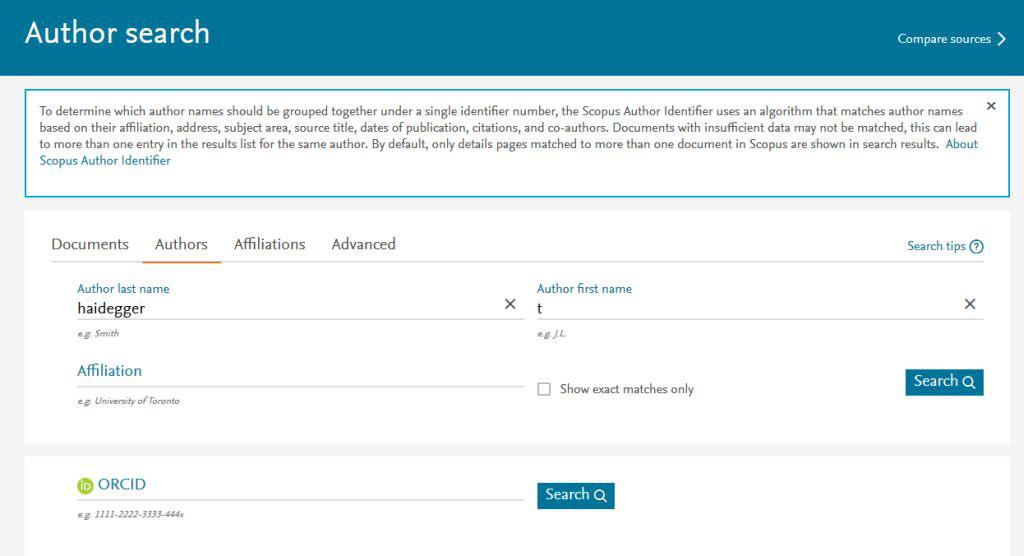Image resolution: width=1024 pixels, height=556 pixels.
Task: Click the green ORCID iD logo
Action: [85, 485]
